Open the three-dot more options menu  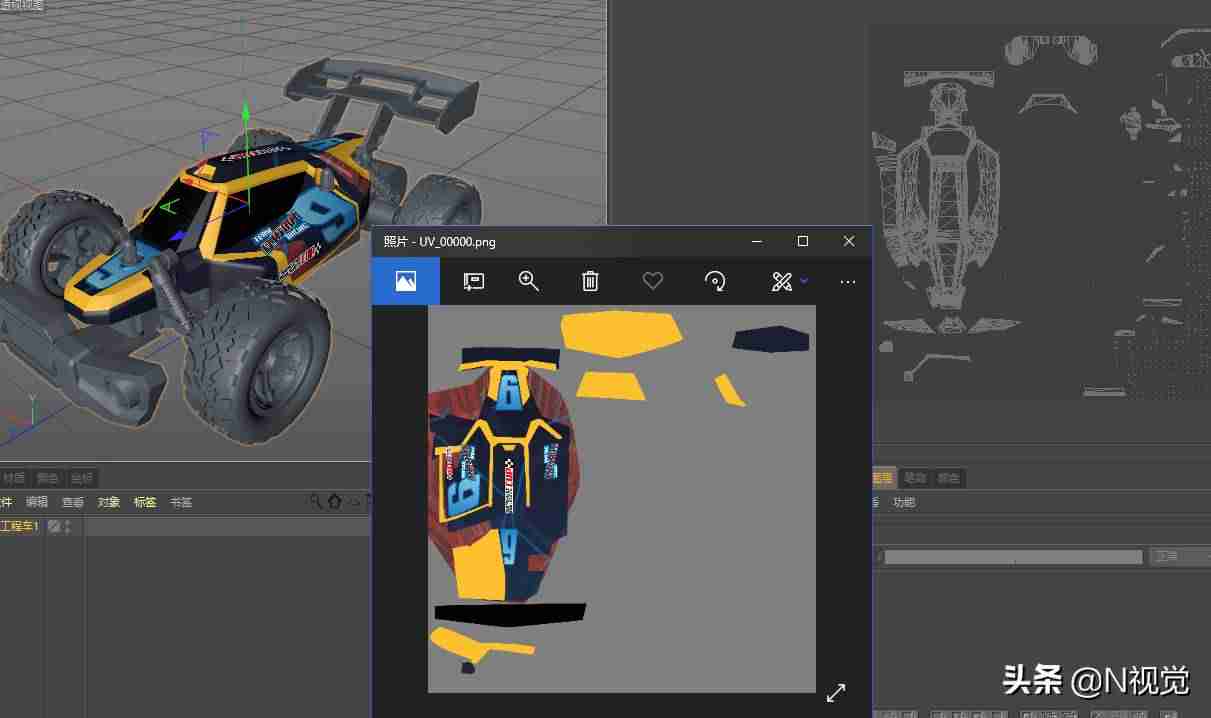point(848,283)
